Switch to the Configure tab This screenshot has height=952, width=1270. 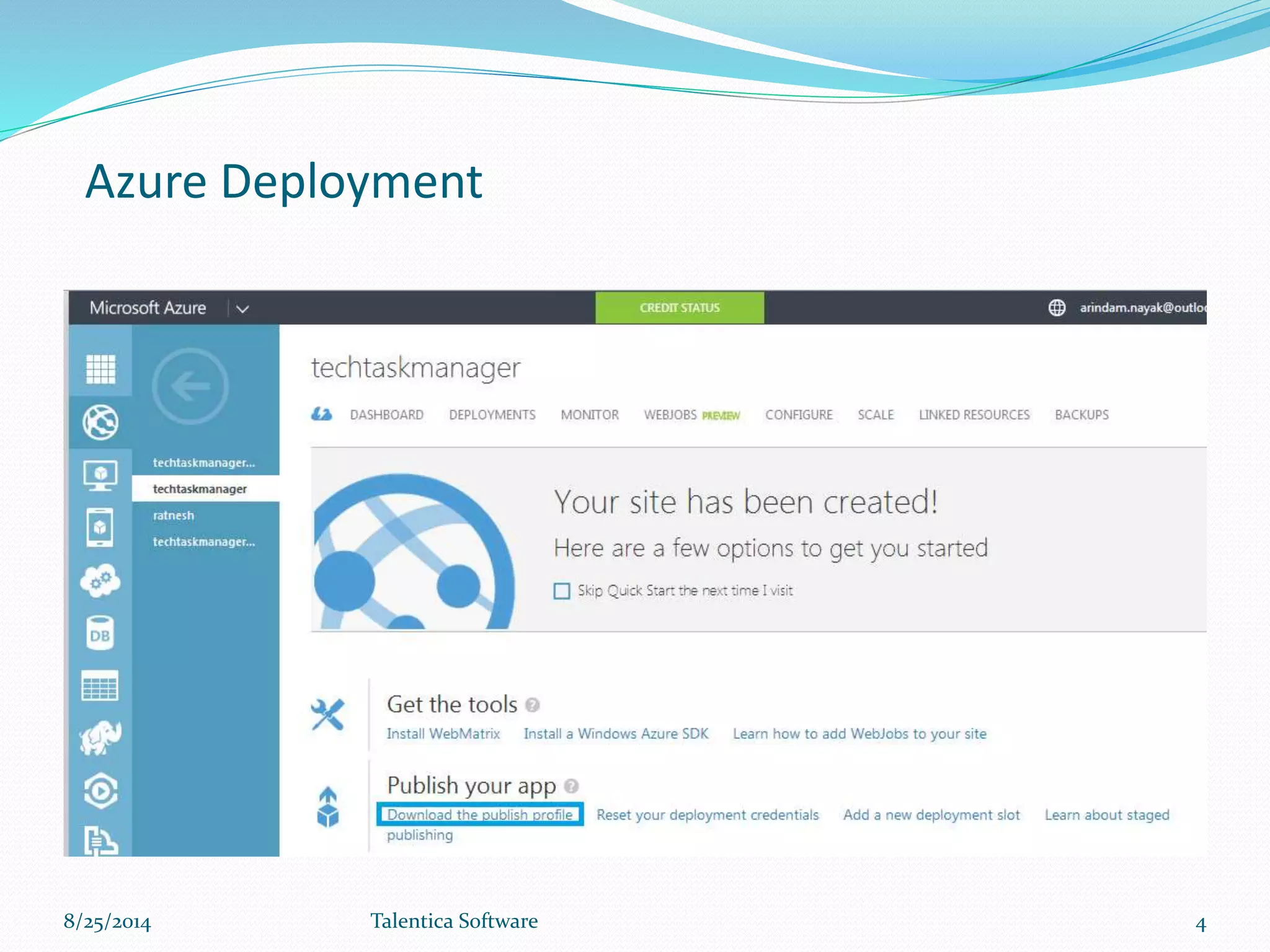click(799, 415)
